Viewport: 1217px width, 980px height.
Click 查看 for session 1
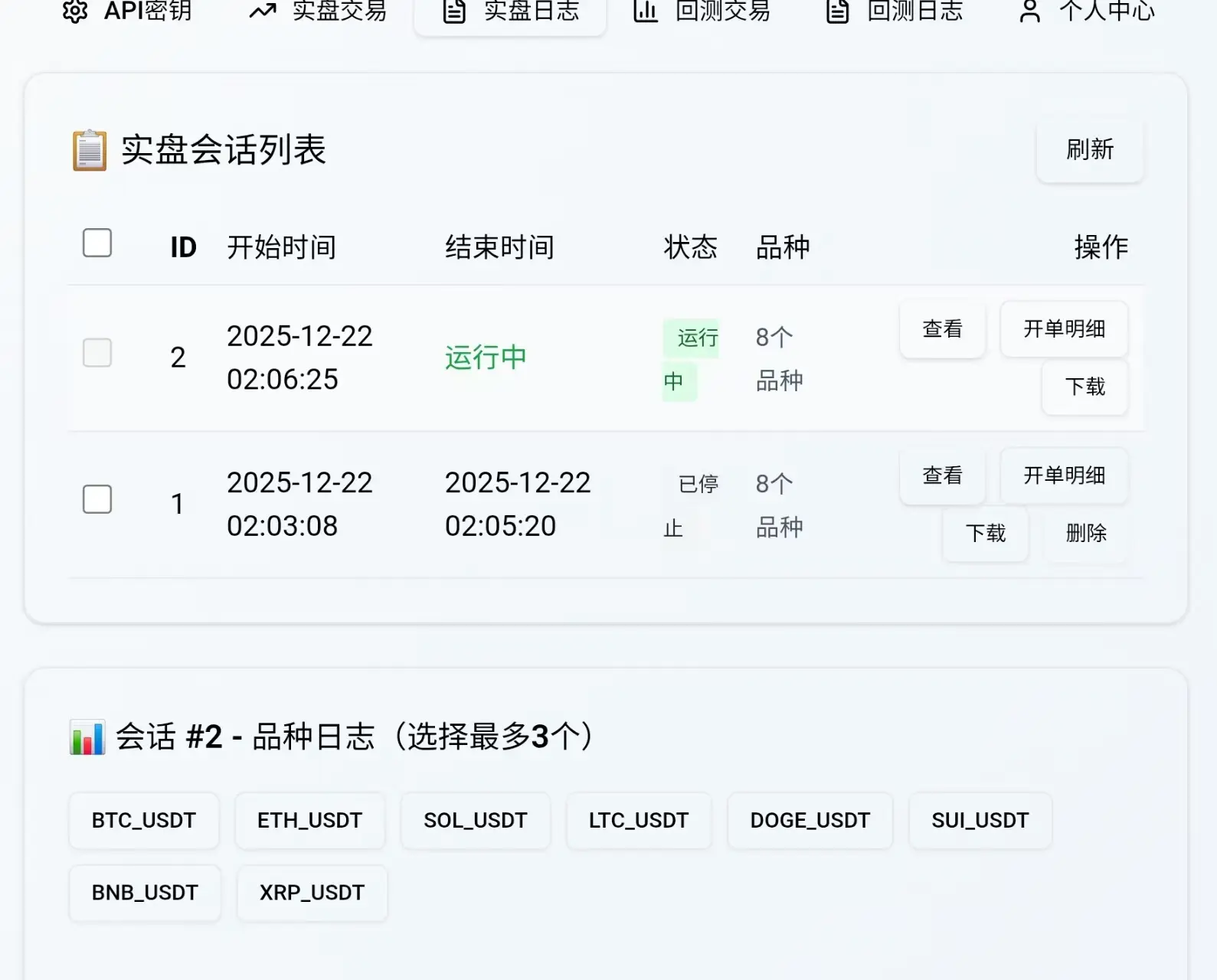tap(942, 475)
